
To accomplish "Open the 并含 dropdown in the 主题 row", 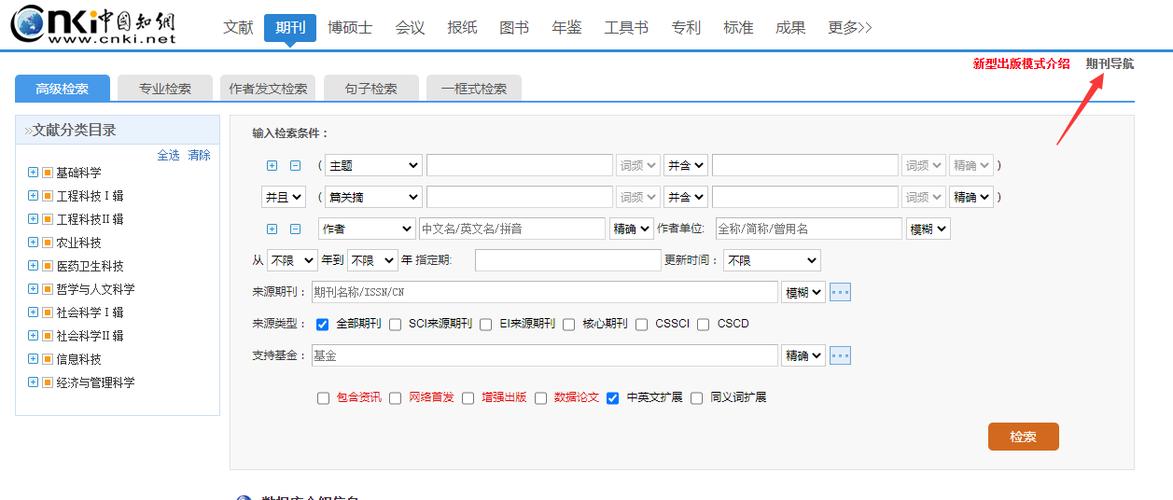I will tap(686, 165).
